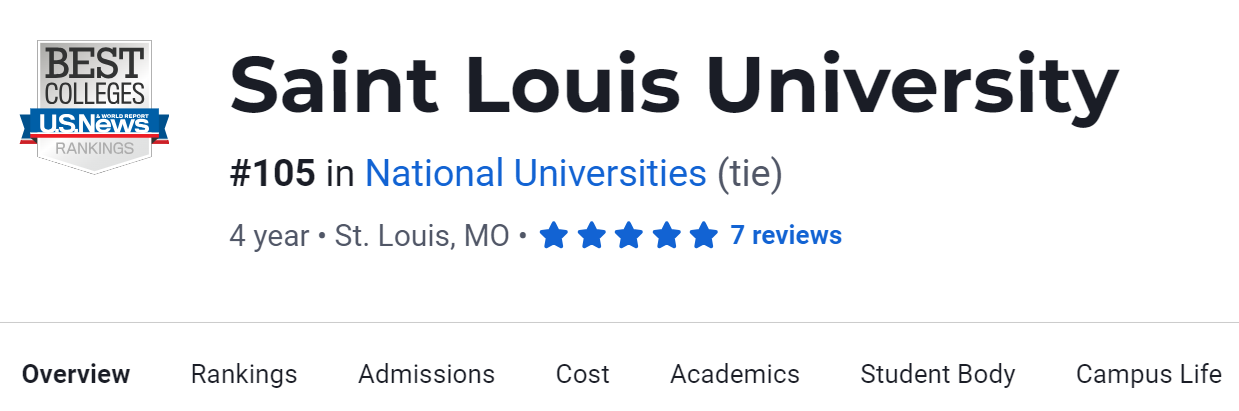Click the fifth (last) rating star
Viewport: 1239px width, 411px height.
click(x=704, y=236)
